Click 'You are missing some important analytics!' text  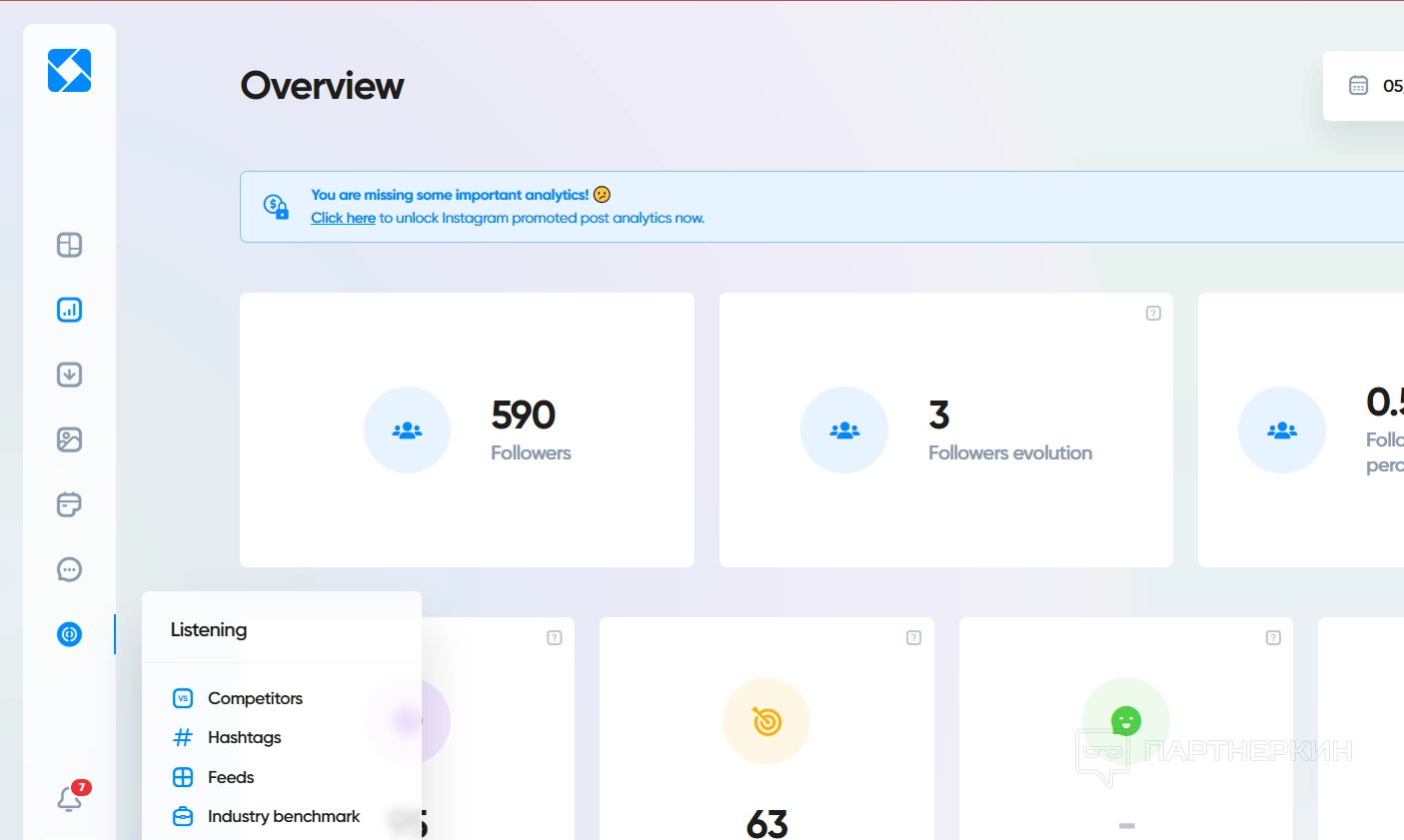point(450,195)
